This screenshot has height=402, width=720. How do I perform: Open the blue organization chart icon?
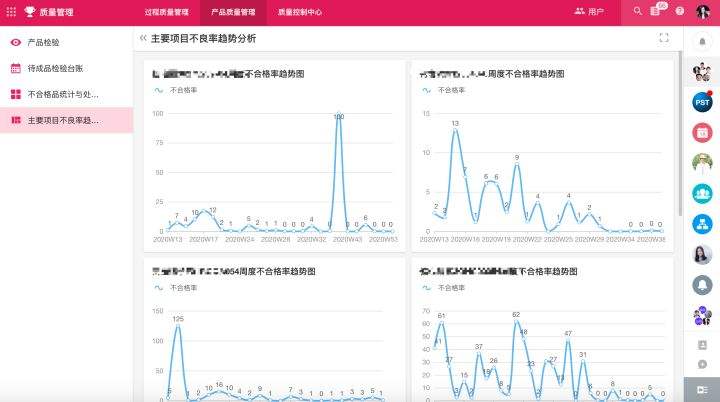click(702, 224)
